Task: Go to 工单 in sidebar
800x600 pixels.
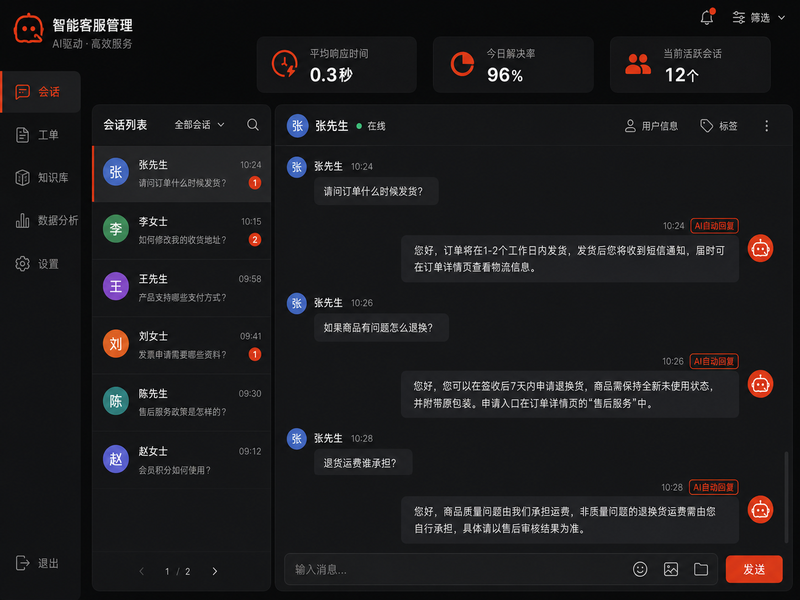Action: pos(41,135)
